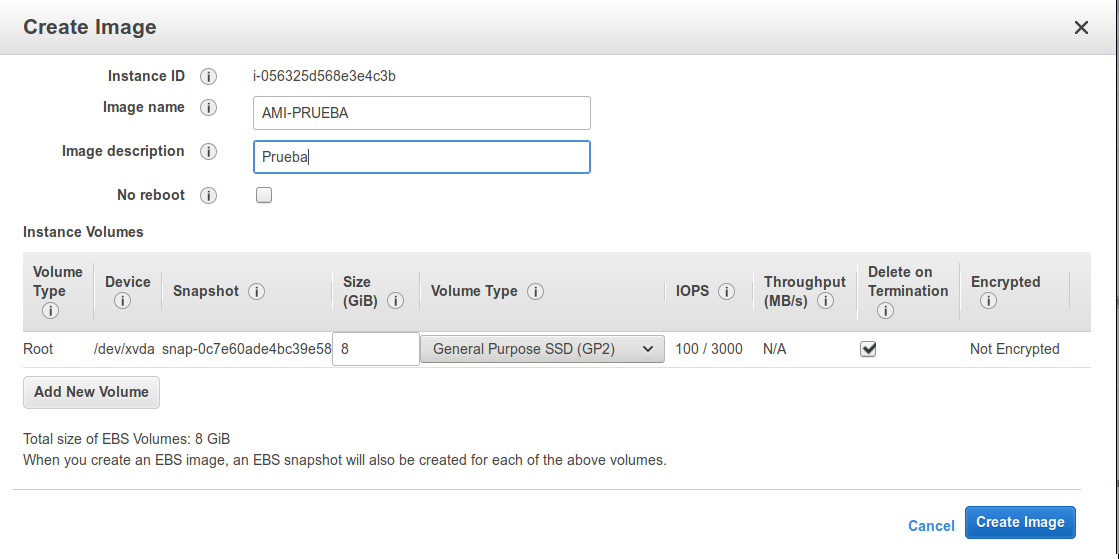Click info icon beside Image description

click(208, 152)
